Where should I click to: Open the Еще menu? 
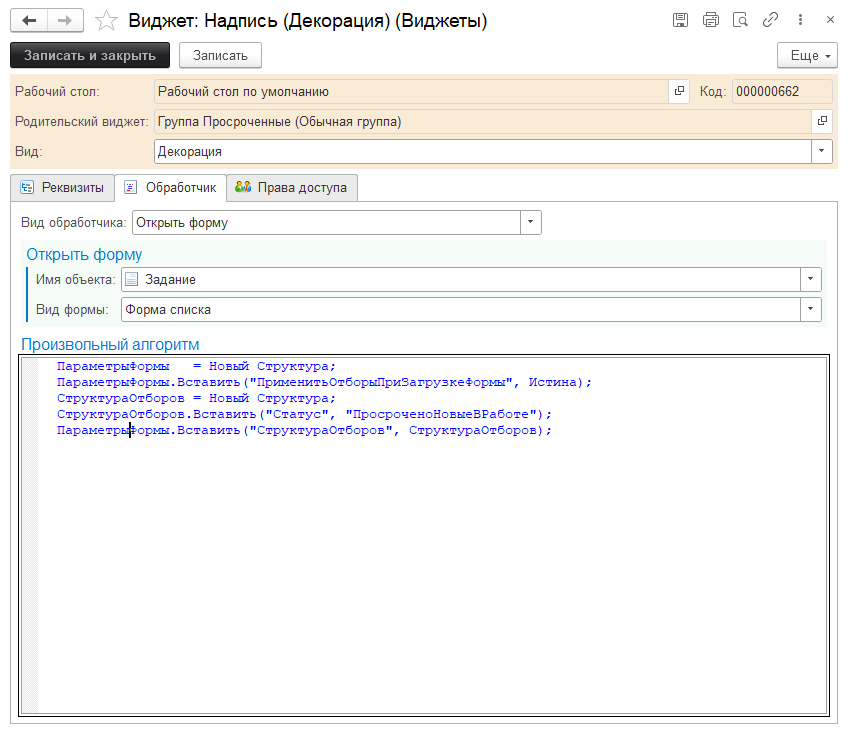tap(806, 55)
